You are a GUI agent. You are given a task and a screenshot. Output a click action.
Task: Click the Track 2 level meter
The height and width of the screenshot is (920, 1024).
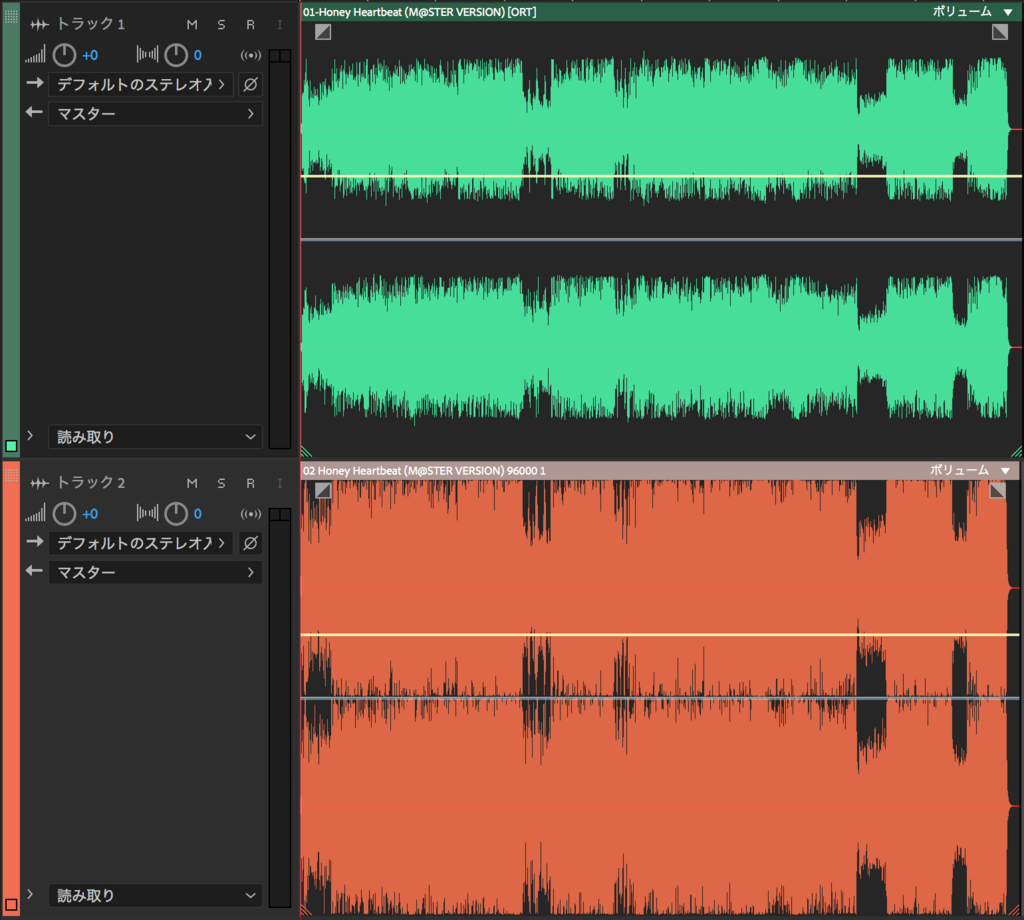(280, 707)
